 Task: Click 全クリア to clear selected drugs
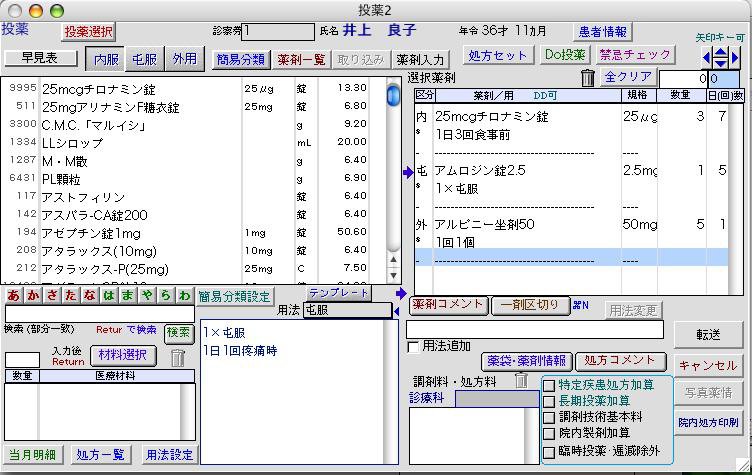click(x=628, y=77)
